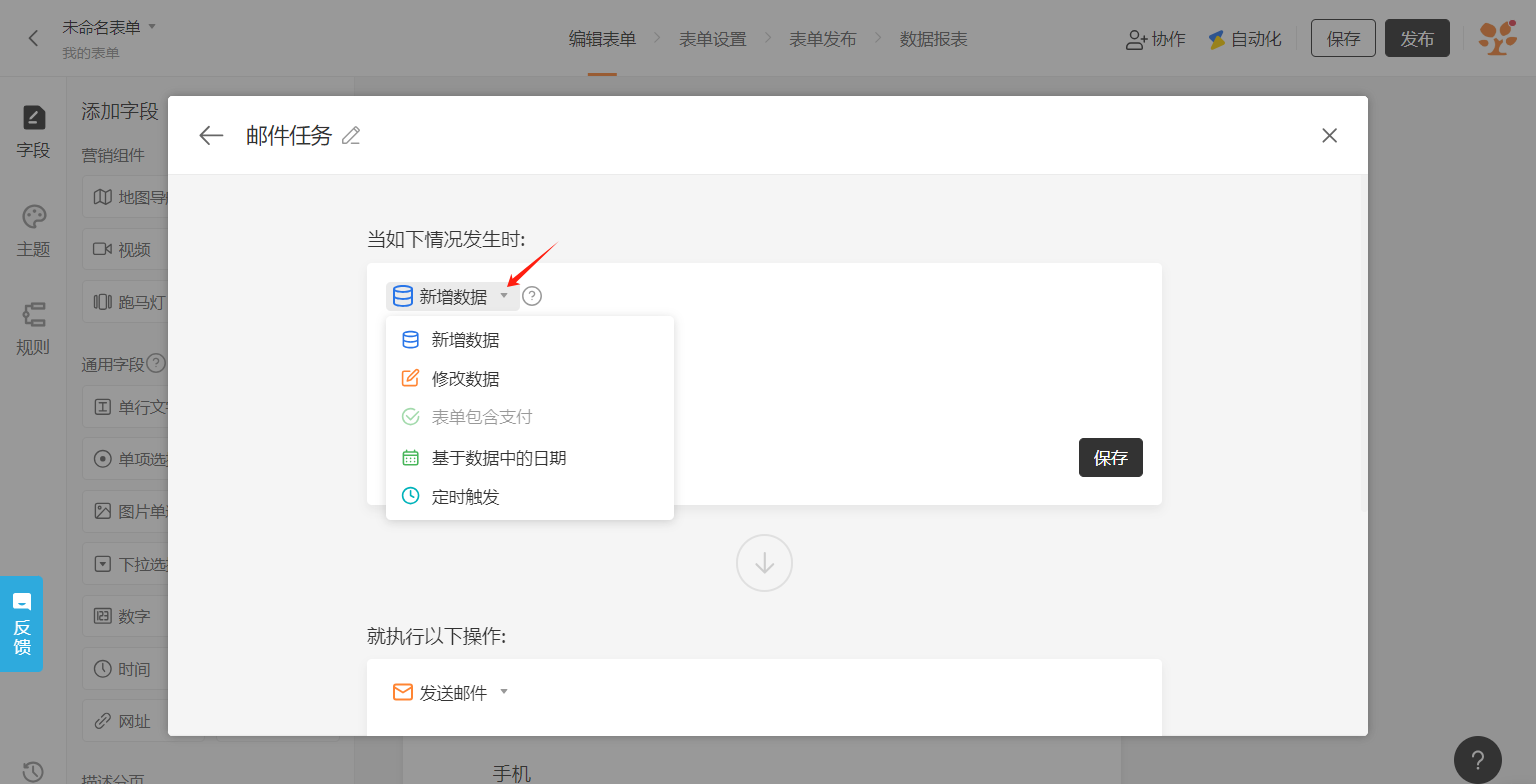Choose 定时触发 from the trigger menu
Viewport: 1536px width, 784px height.
tap(465, 497)
